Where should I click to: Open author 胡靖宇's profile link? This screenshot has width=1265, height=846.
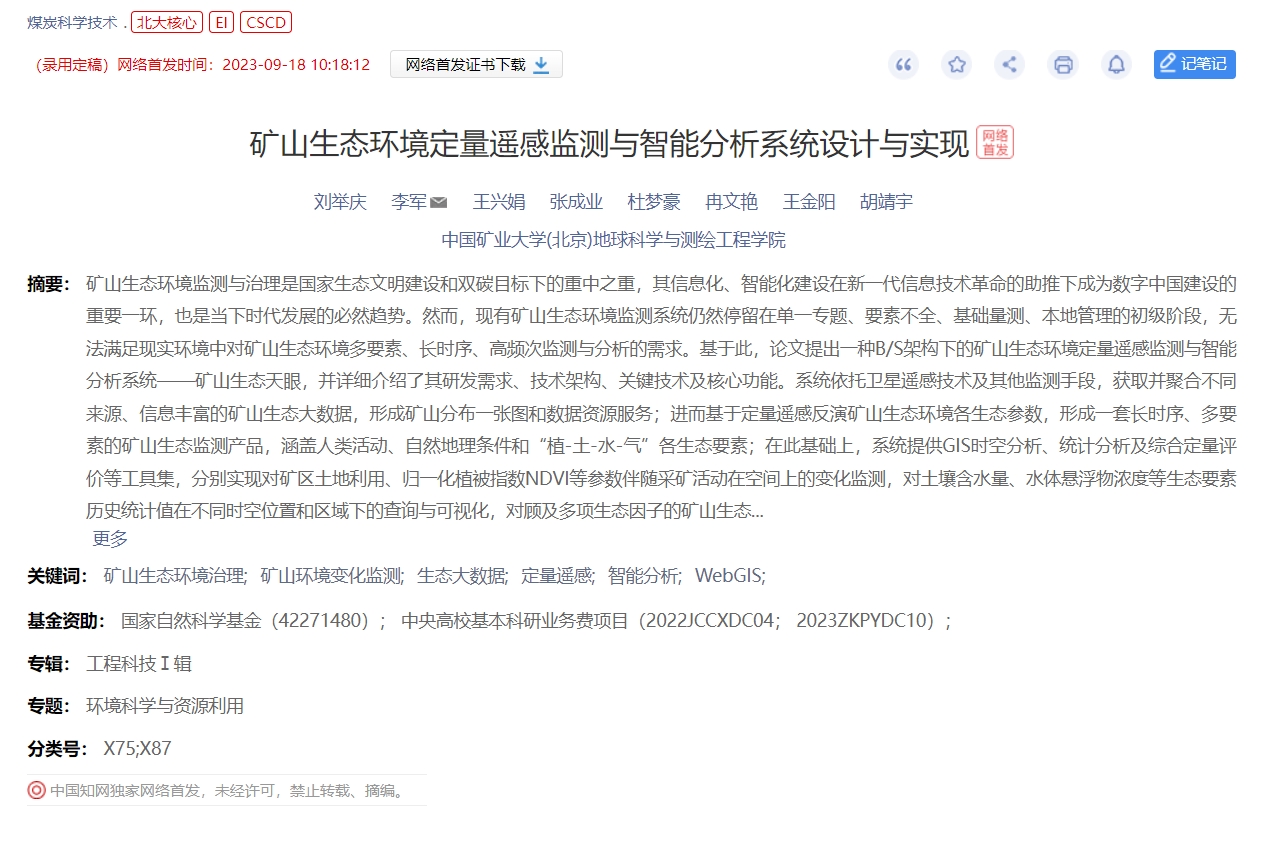(x=886, y=202)
